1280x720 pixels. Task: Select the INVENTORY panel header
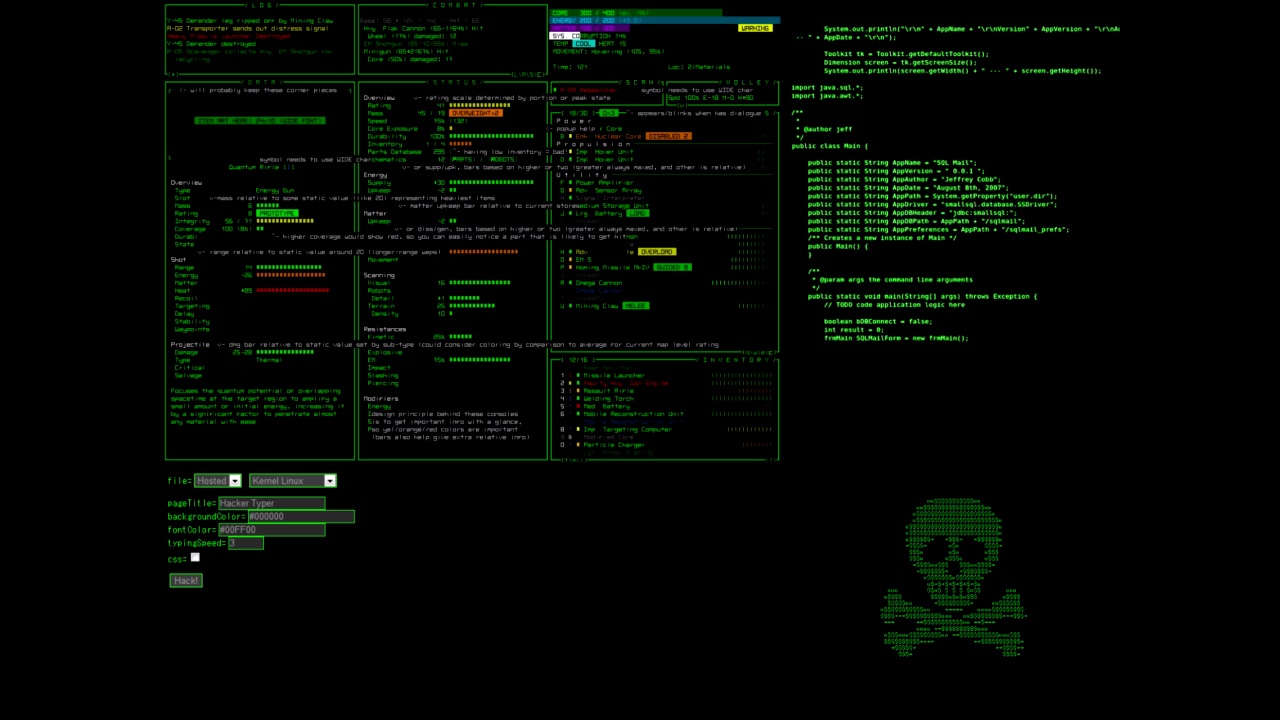point(736,360)
